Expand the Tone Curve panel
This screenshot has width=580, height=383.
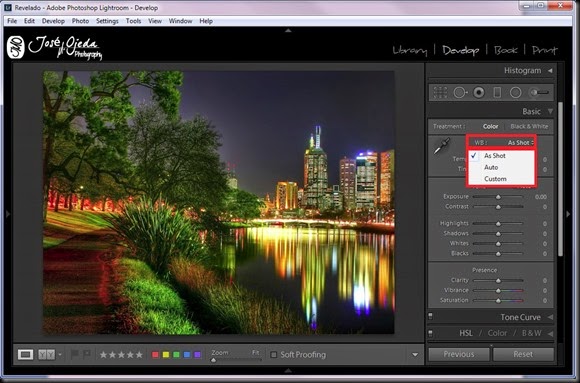click(x=550, y=317)
